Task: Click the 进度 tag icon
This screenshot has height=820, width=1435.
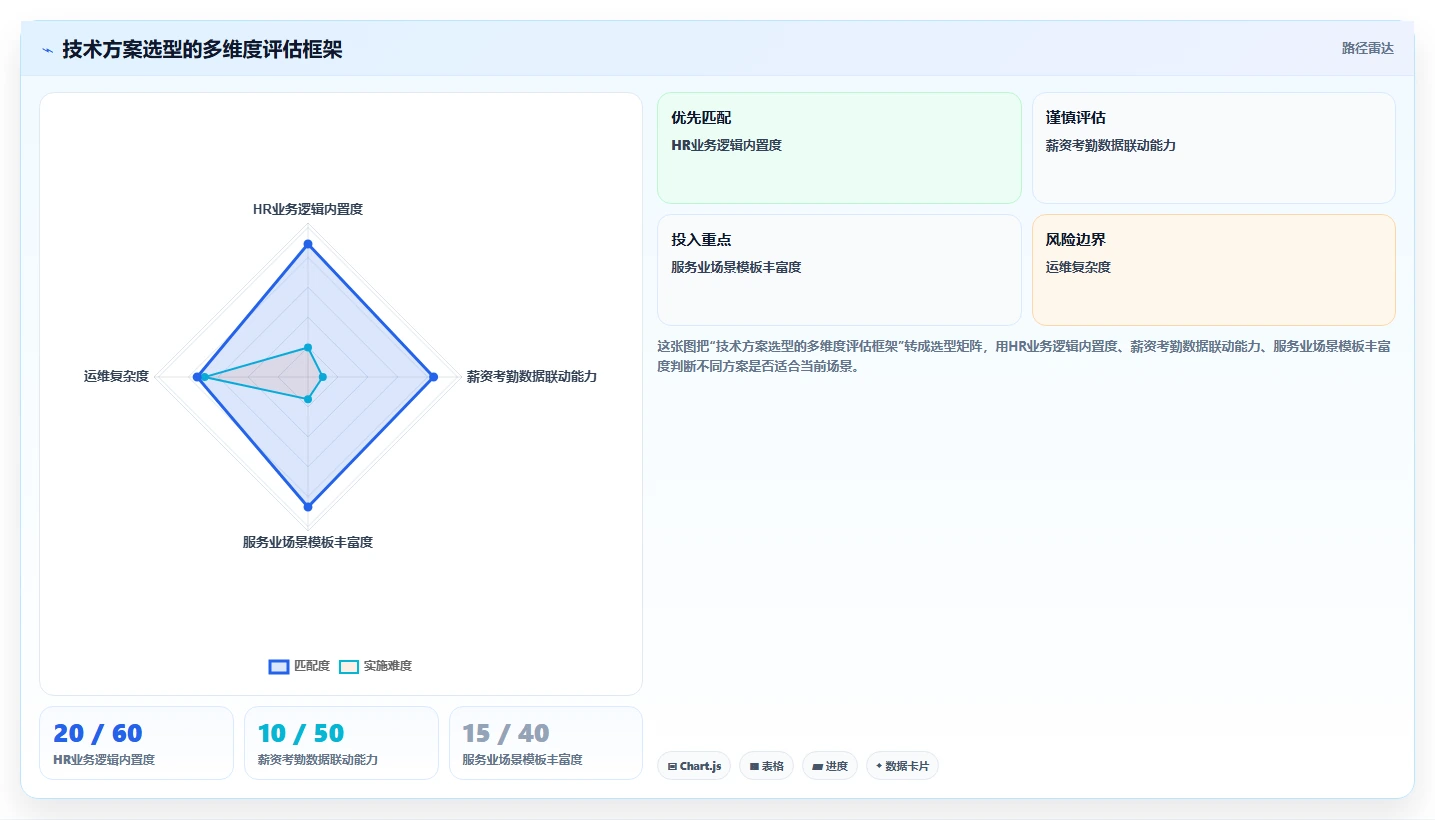Action: click(x=817, y=767)
